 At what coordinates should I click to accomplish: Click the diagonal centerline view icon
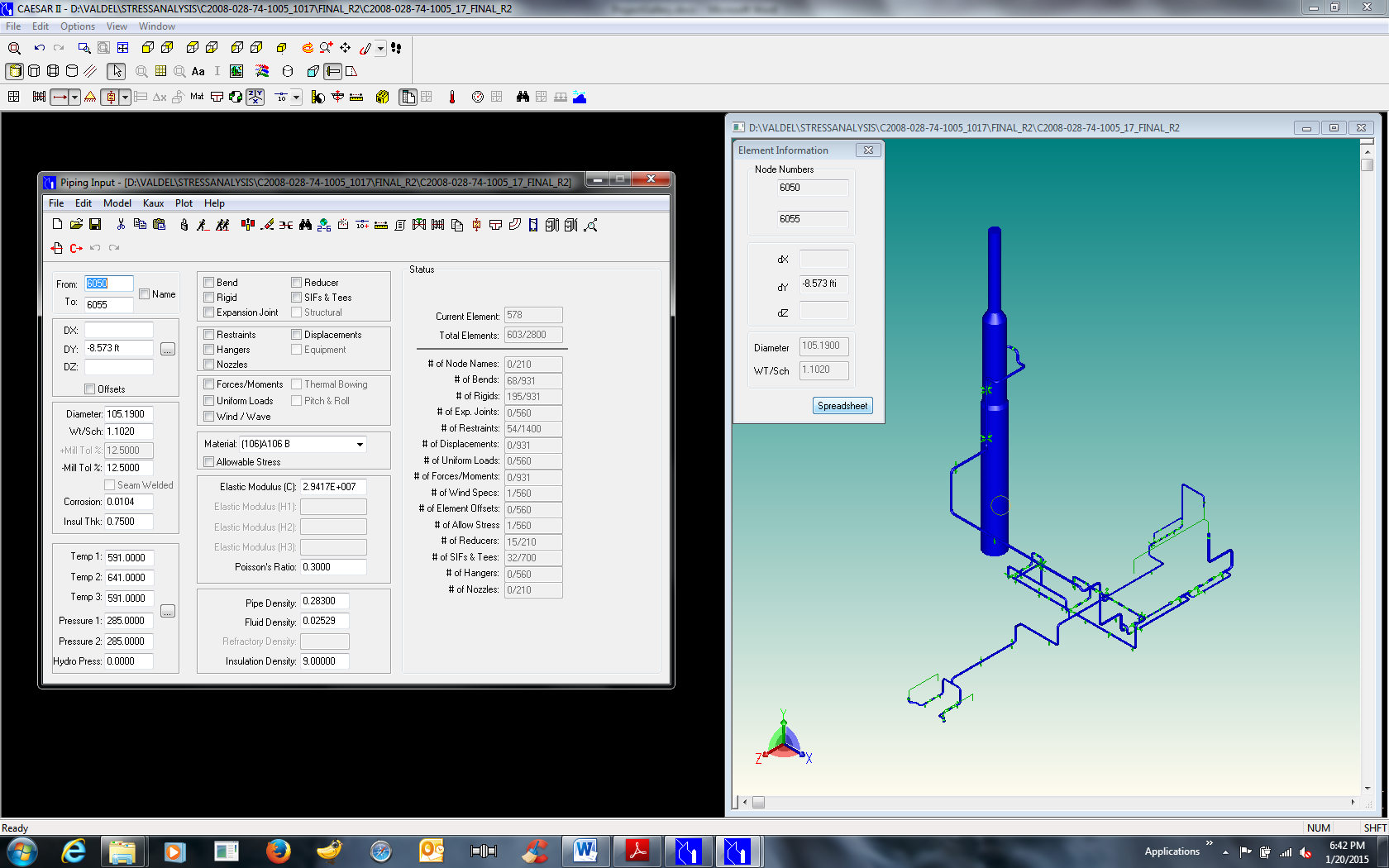click(90, 72)
